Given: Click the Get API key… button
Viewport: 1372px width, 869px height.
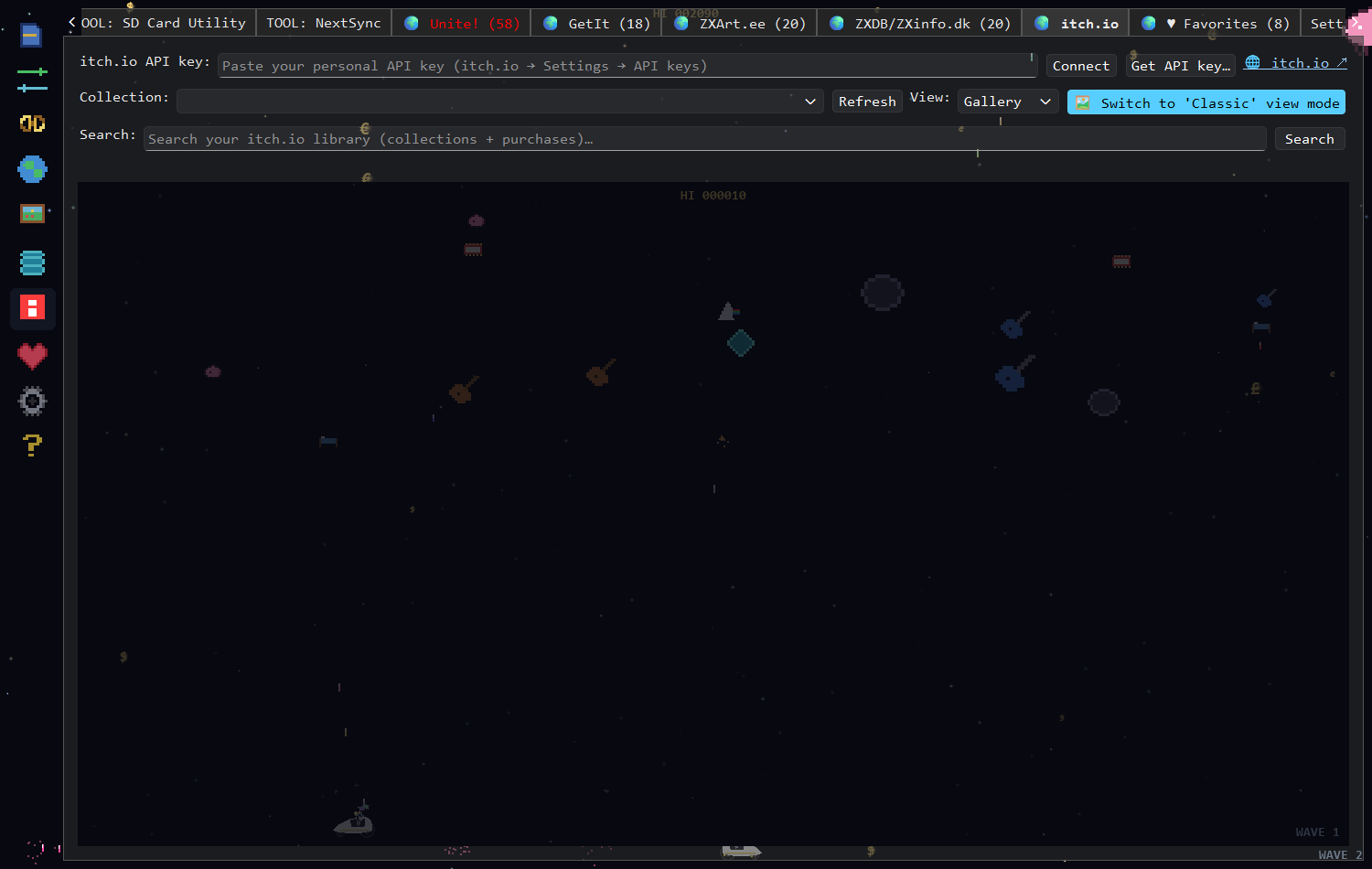Looking at the screenshot, I should pyautogui.click(x=1180, y=66).
